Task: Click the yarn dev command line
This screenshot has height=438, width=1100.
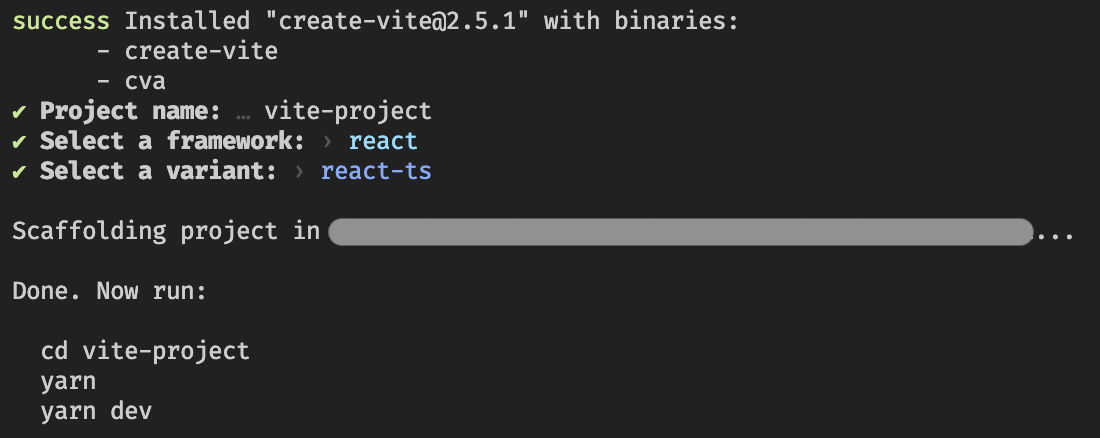Action: pos(96,412)
